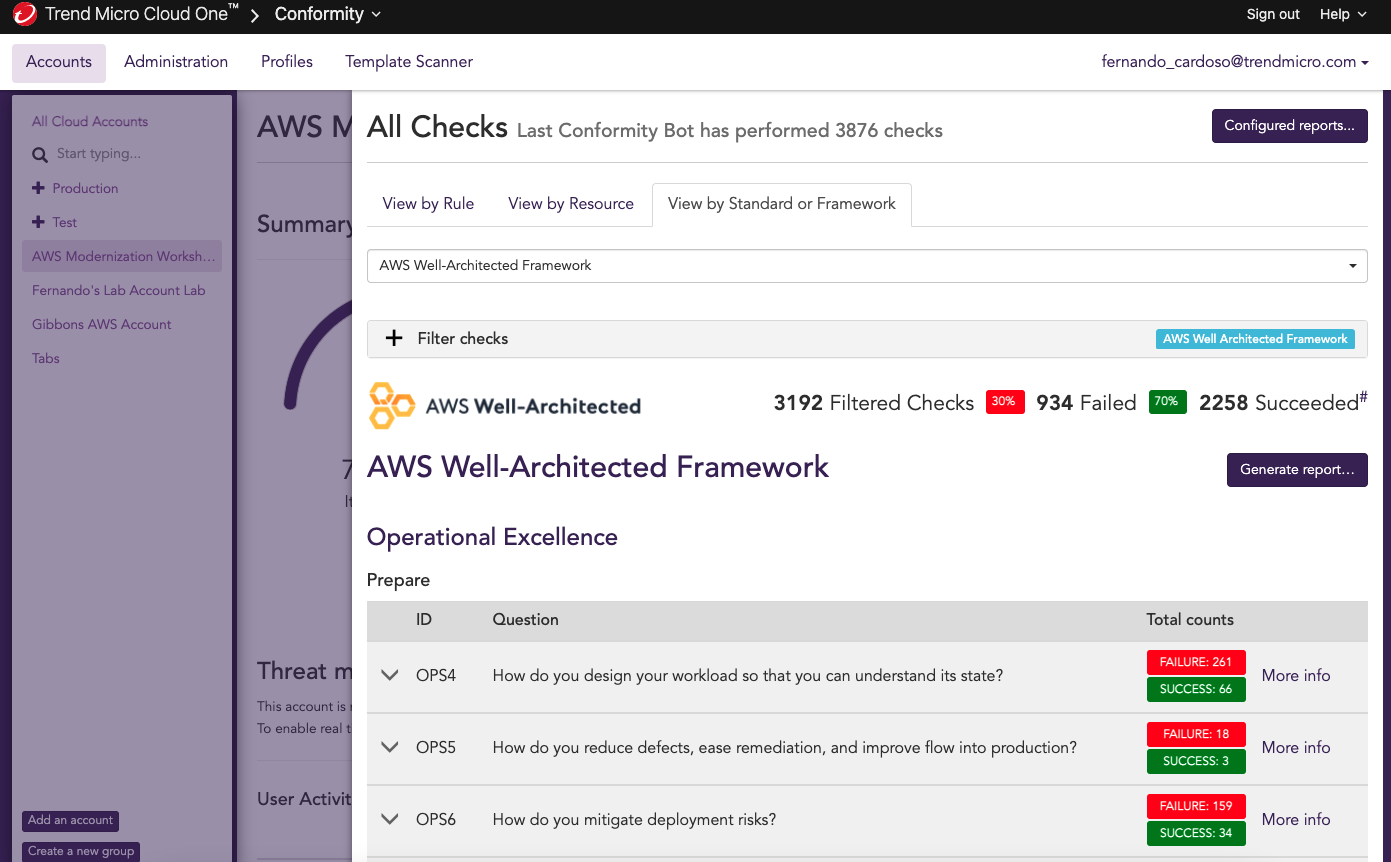Click the OPS6 question about deployment risks
This screenshot has width=1391, height=862.
click(x=635, y=819)
